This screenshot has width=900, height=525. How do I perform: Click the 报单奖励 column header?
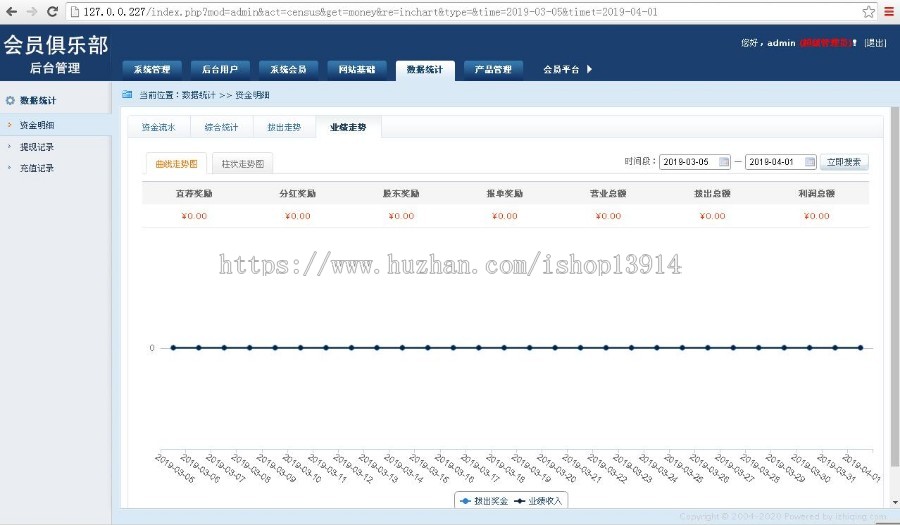point(505,193)
